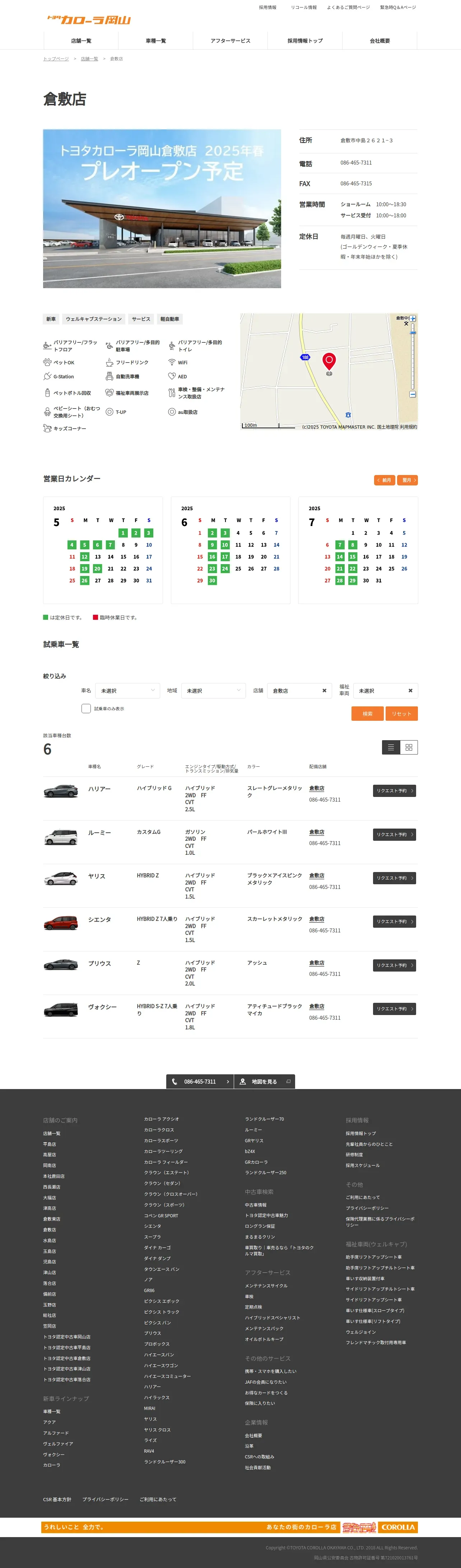Screen dimensions: 461x1568
Task: Go to next month with 翌月
Action: 408,480
